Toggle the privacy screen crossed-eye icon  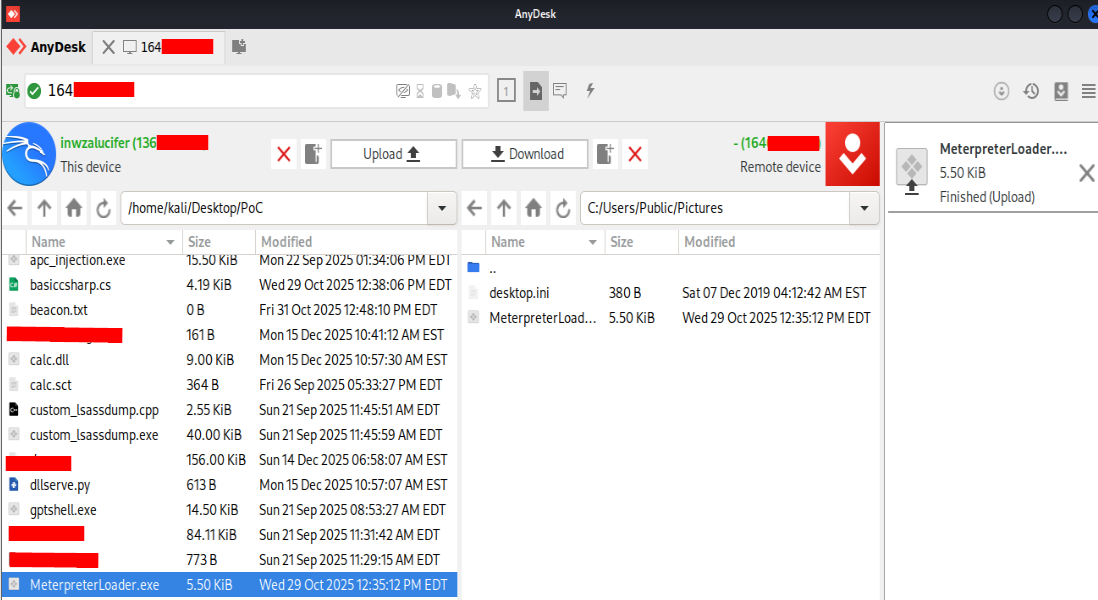point(403,91)
